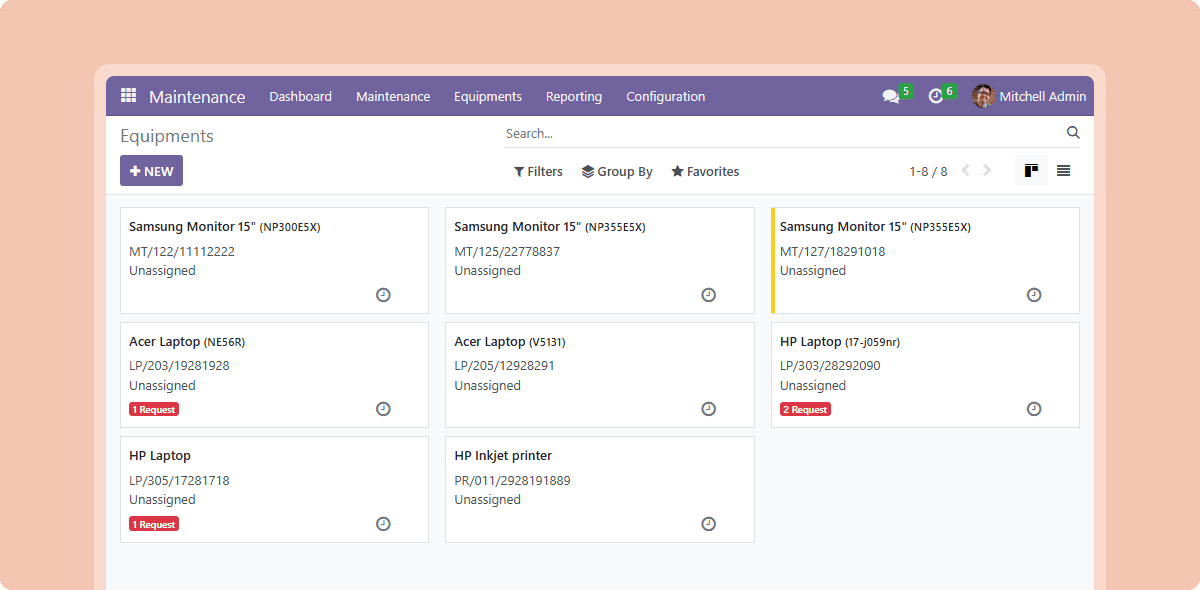Switch to kanban view
This screenshot has width=1200, height=590.
[x=1031, y=171]
